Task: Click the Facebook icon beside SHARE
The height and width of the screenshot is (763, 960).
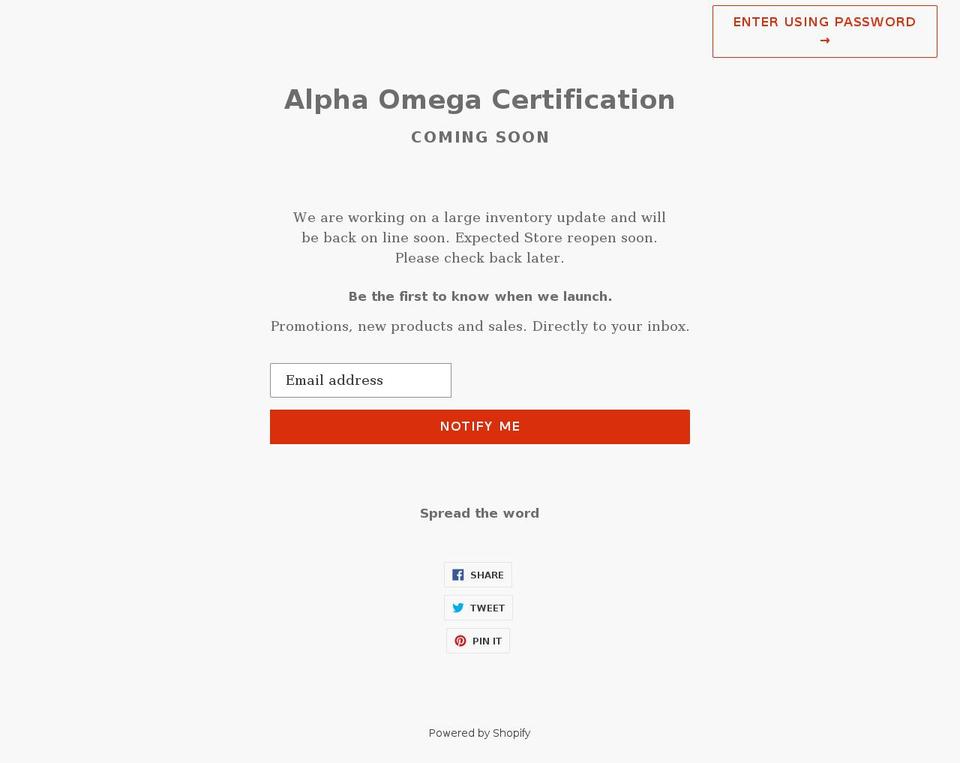Action: [x=460, y=574]
